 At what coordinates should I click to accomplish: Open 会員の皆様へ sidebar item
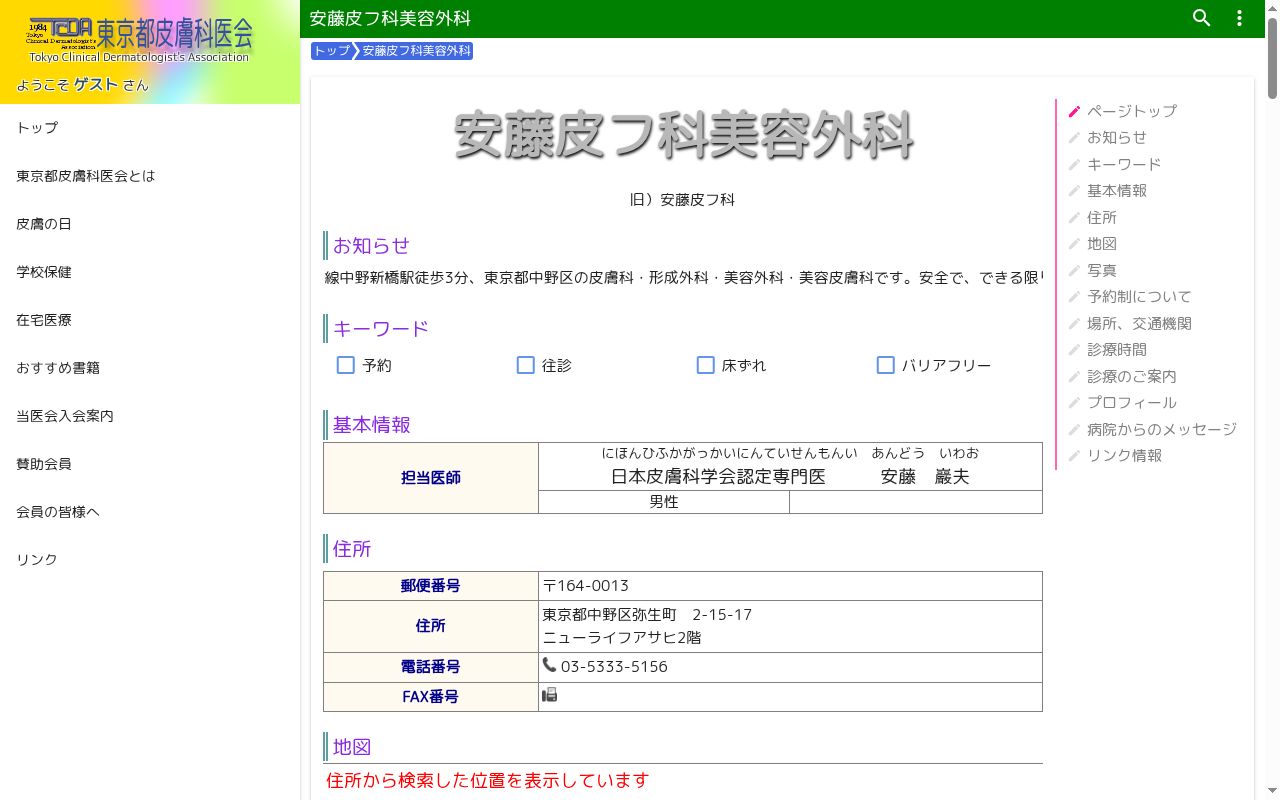(150, 512)
